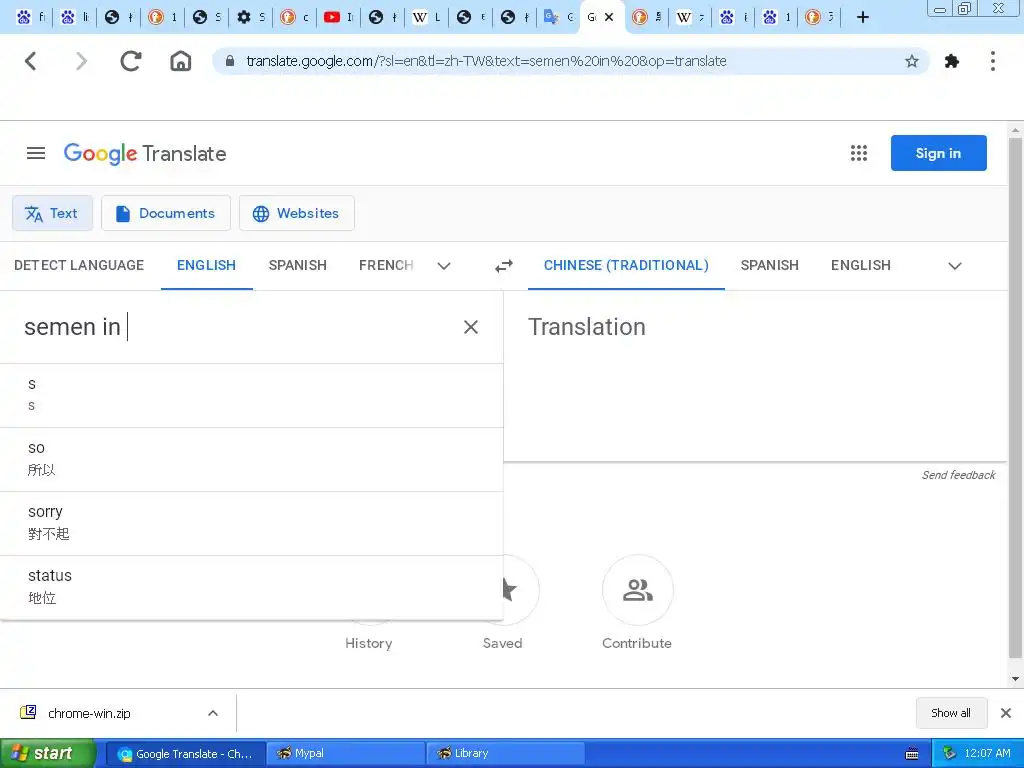Click the Google Translate logo
Screen dimensions: 1024x768
[x=145, y=154]
